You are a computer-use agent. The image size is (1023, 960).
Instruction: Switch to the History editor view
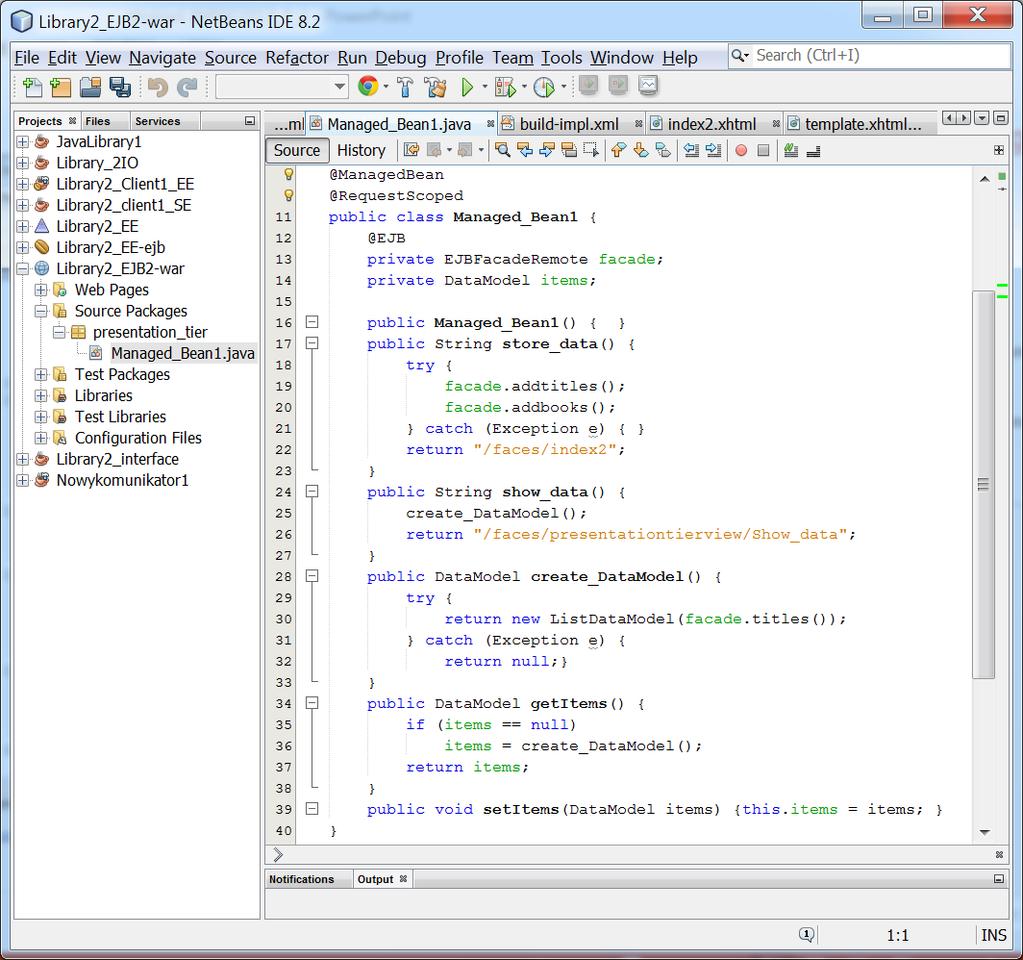pyautogui.click(x=361, y=150)
